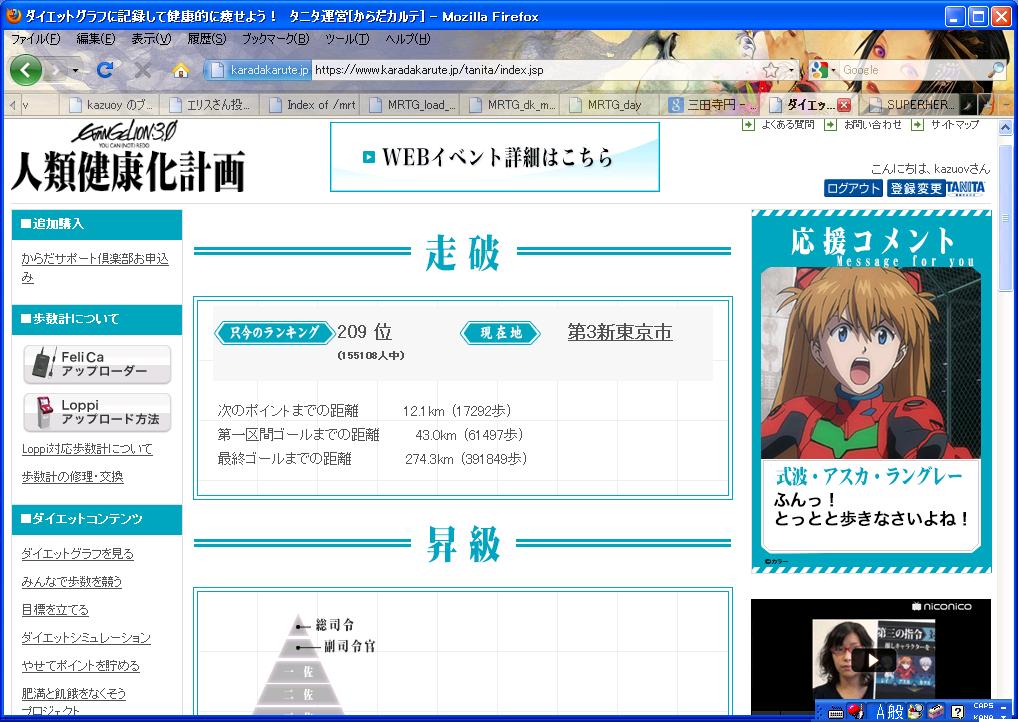The image size is (1018, 722).
Task: Switch to the MRTG_dk_m tab
Action: coord(511,105)
